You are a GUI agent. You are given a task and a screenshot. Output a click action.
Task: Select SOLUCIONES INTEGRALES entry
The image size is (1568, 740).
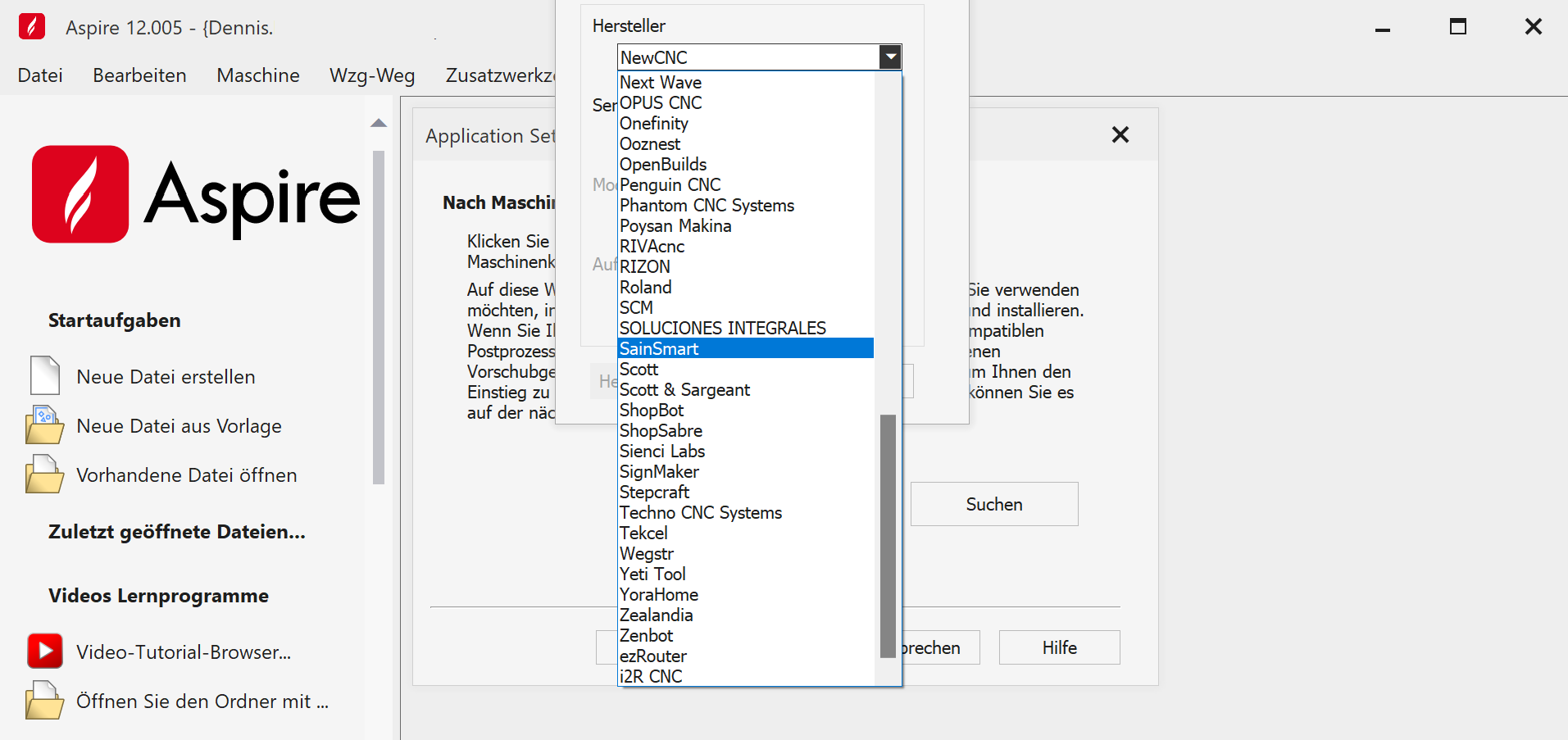point(746,328)
